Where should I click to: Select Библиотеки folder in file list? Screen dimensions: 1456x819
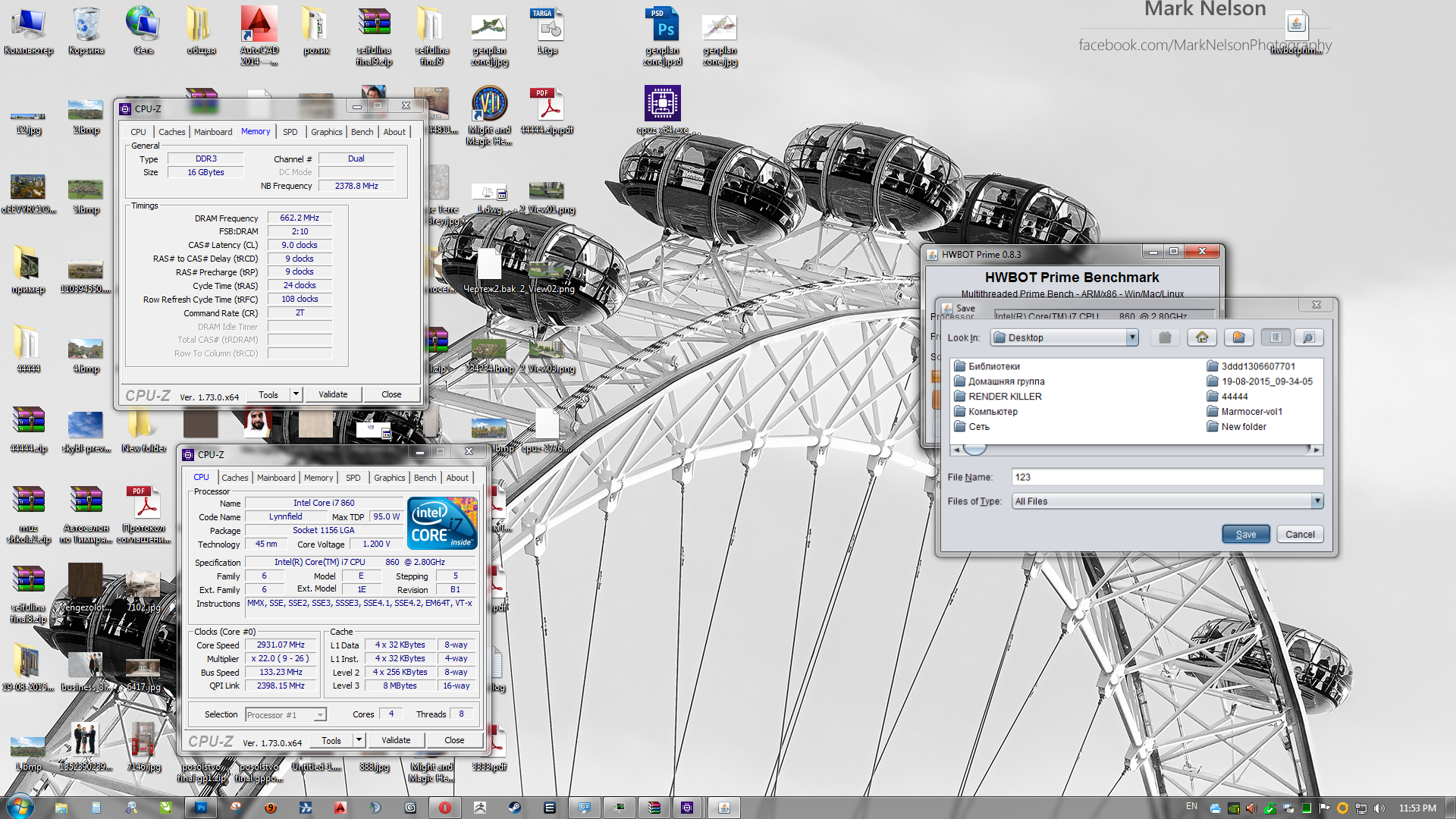tap(987, 366)
